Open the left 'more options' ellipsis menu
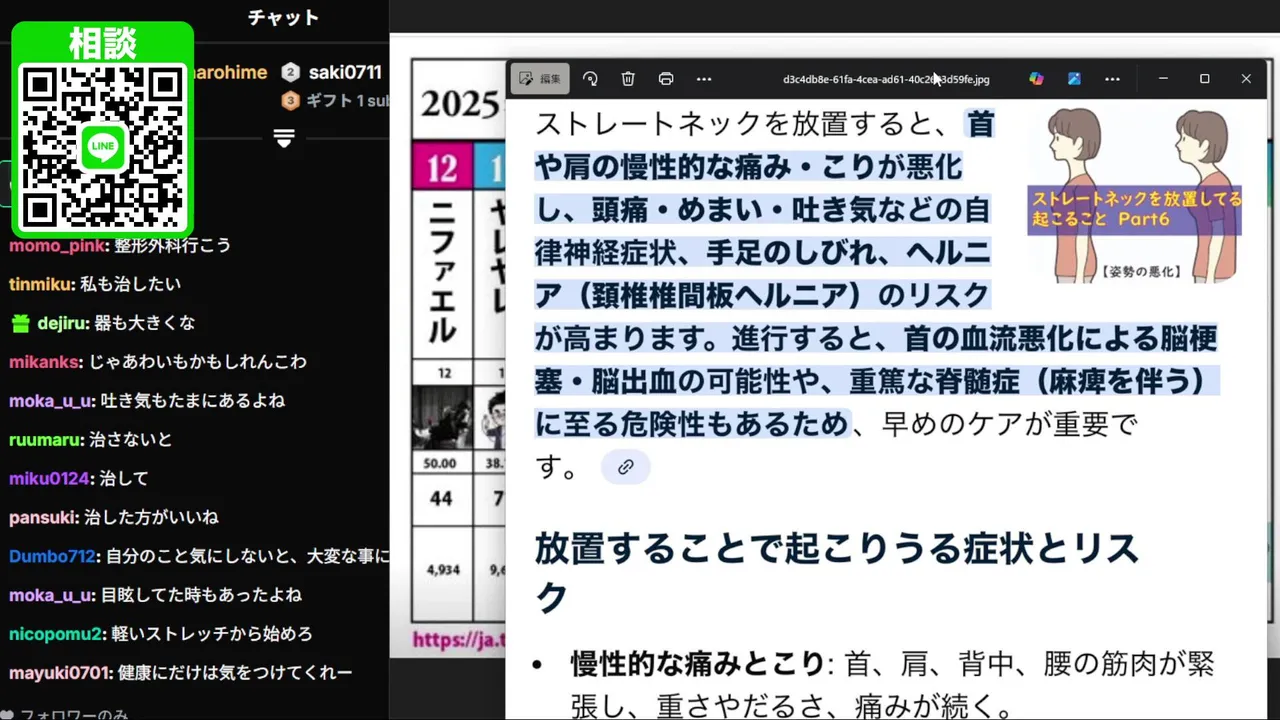This screenshot has width=1280, height=720. [x=704, y=79]
